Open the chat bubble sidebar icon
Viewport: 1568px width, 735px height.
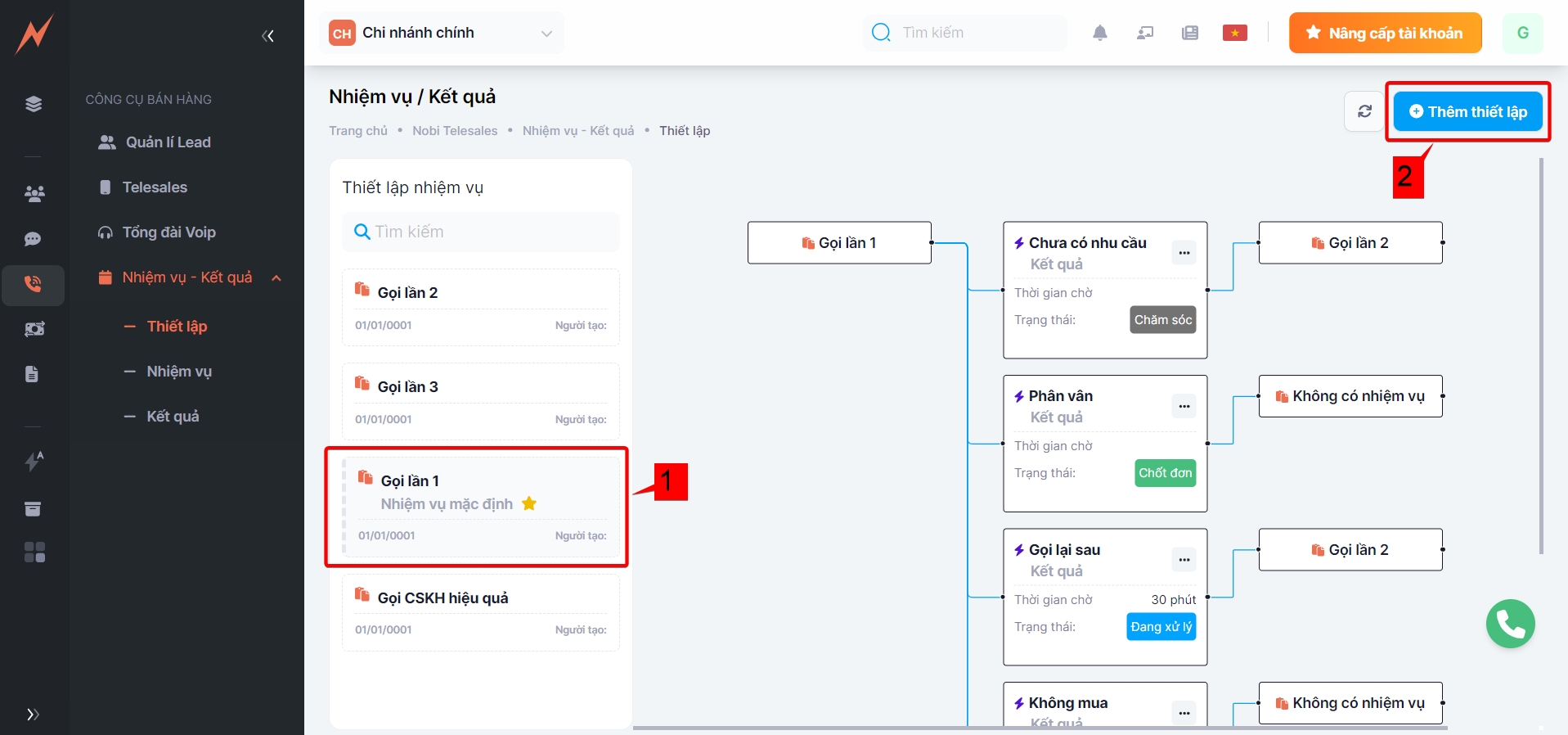33,239
